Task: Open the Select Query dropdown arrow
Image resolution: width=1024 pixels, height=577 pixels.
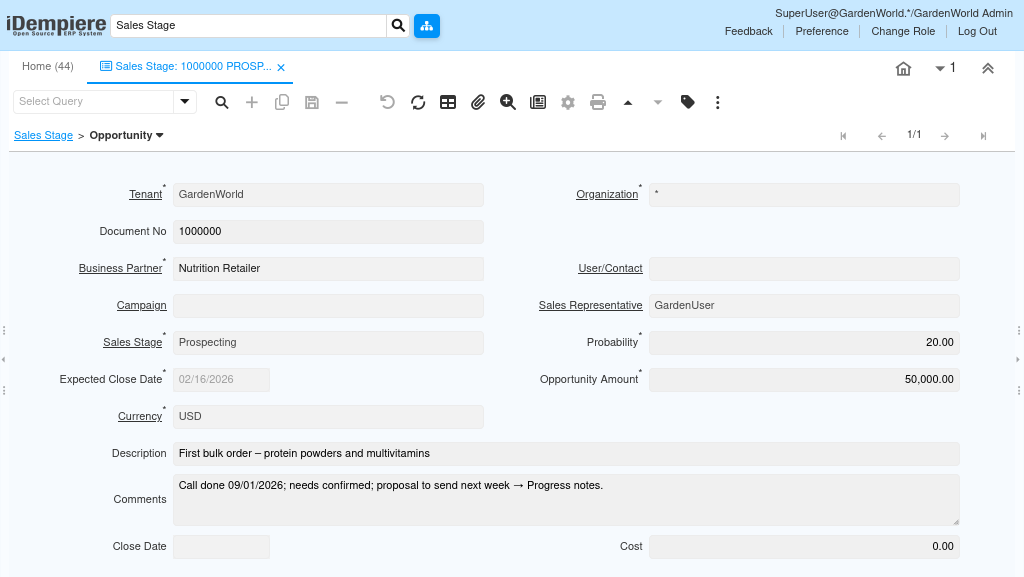Action: (x=185, y=102)
